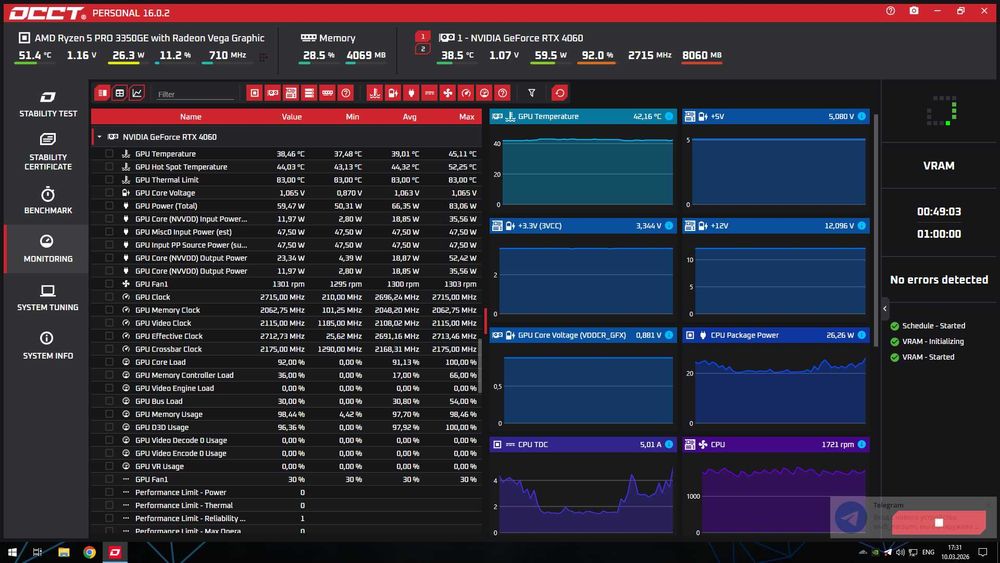Screen dimensions: 1000x563
Task: Select the GPU Effective Clock row
Action: (286, 336)
